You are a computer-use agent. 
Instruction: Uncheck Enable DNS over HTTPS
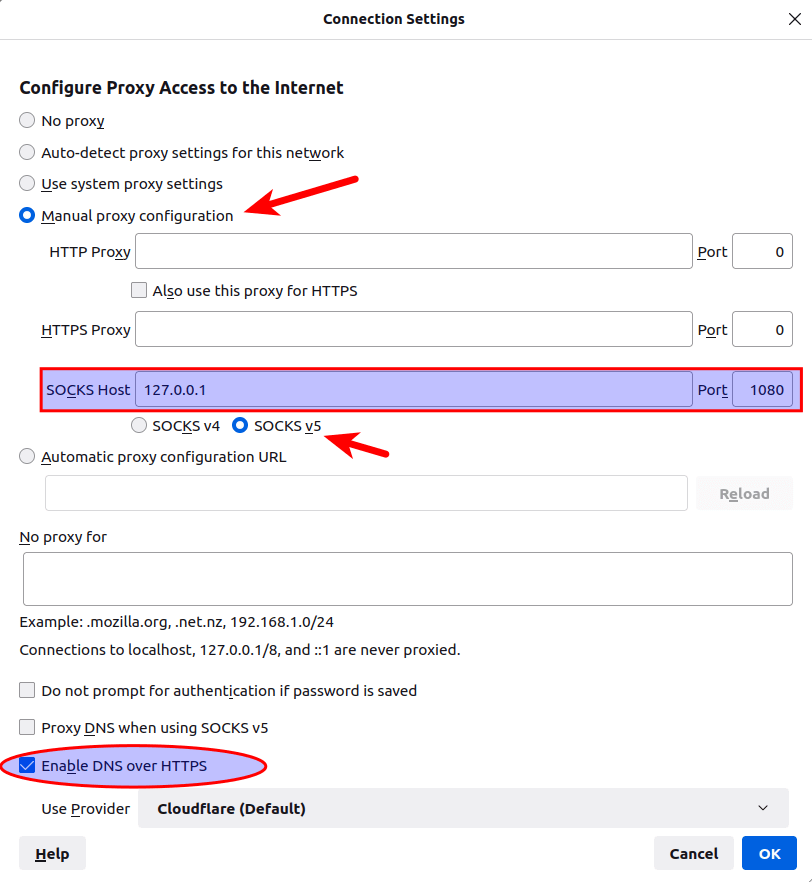coord(28,767)
